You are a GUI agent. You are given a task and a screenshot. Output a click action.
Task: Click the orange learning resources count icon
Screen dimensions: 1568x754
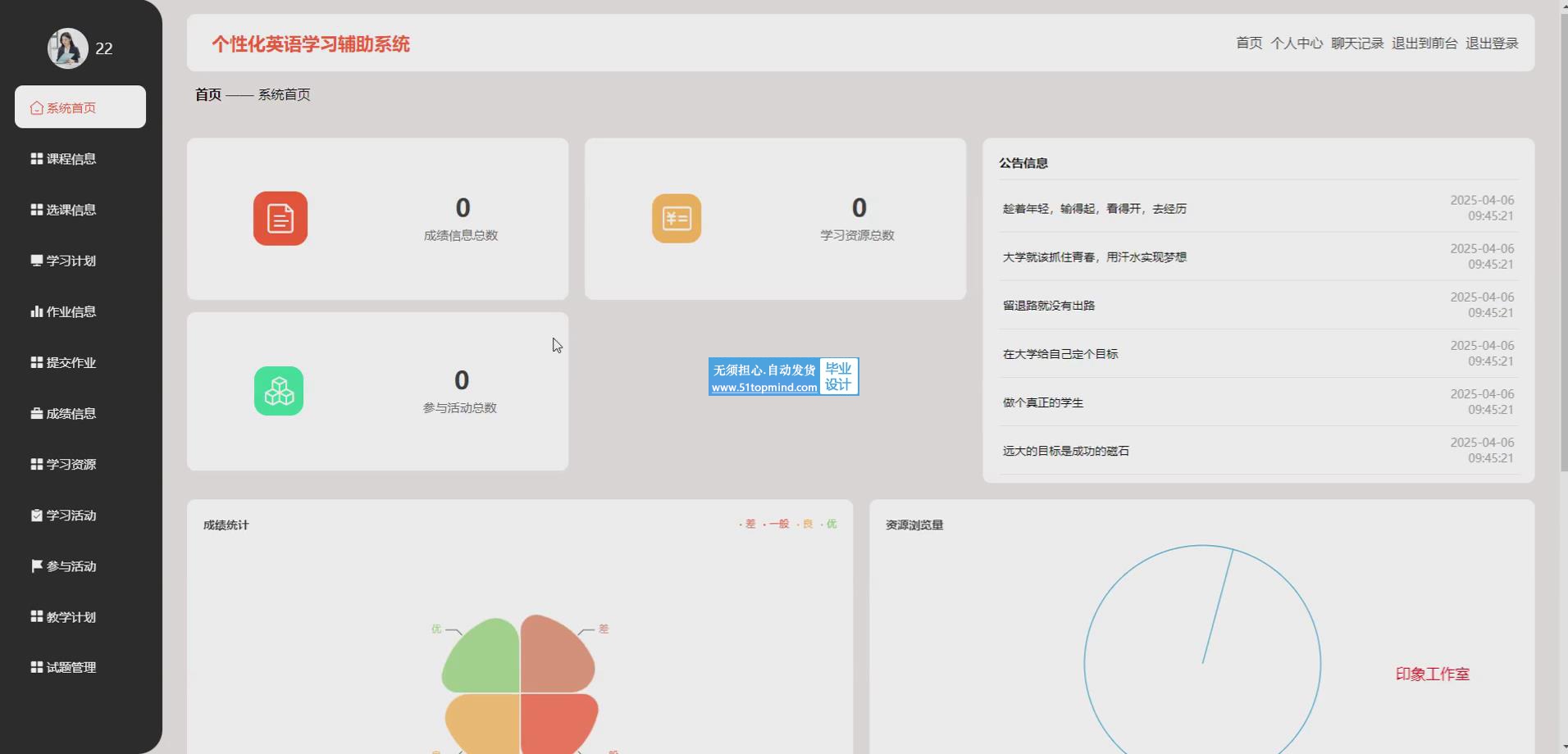[x=676, y=219]
